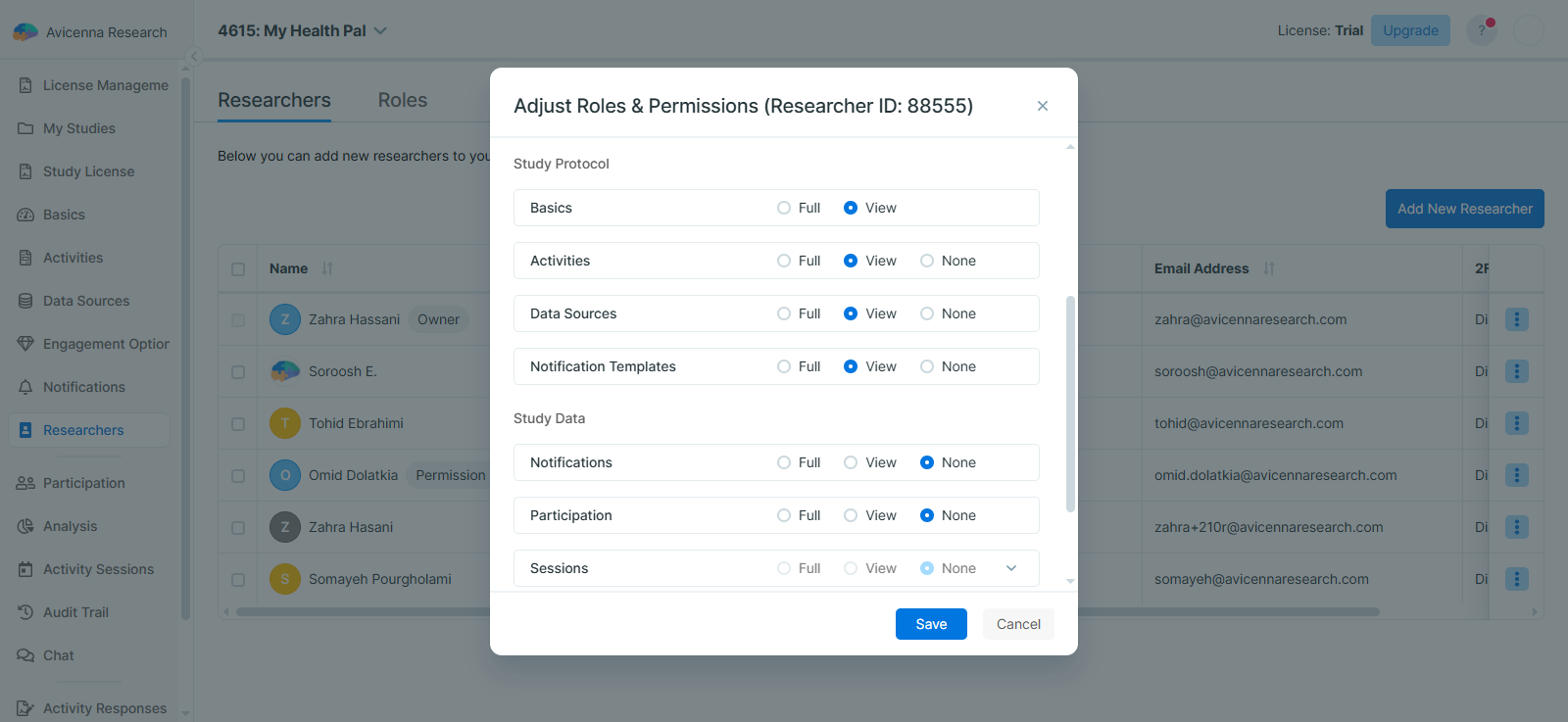Click the Audit Trail sidebar icon

point(25,612)
